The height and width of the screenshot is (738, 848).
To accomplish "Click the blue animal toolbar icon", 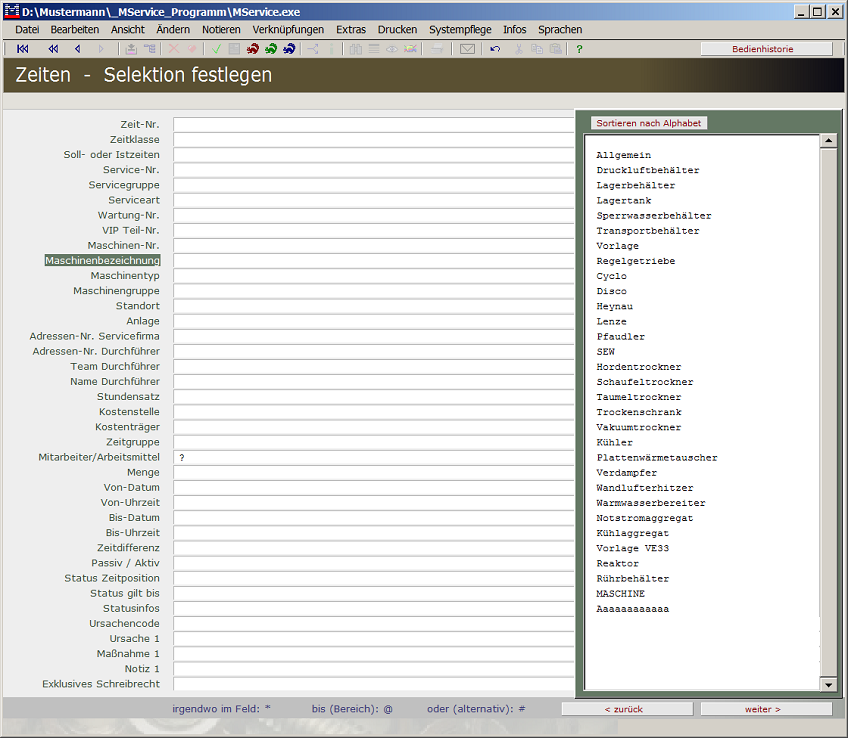I will 289,49.
